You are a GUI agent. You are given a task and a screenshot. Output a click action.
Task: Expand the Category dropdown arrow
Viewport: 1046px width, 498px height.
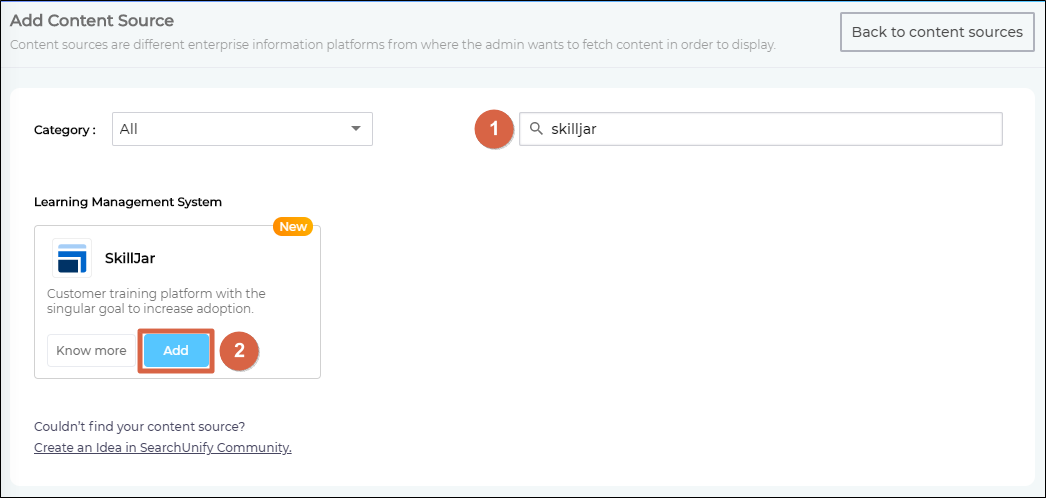[x=355, y=129]
